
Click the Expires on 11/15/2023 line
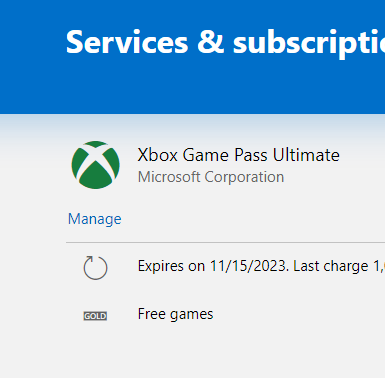(261, 266)
